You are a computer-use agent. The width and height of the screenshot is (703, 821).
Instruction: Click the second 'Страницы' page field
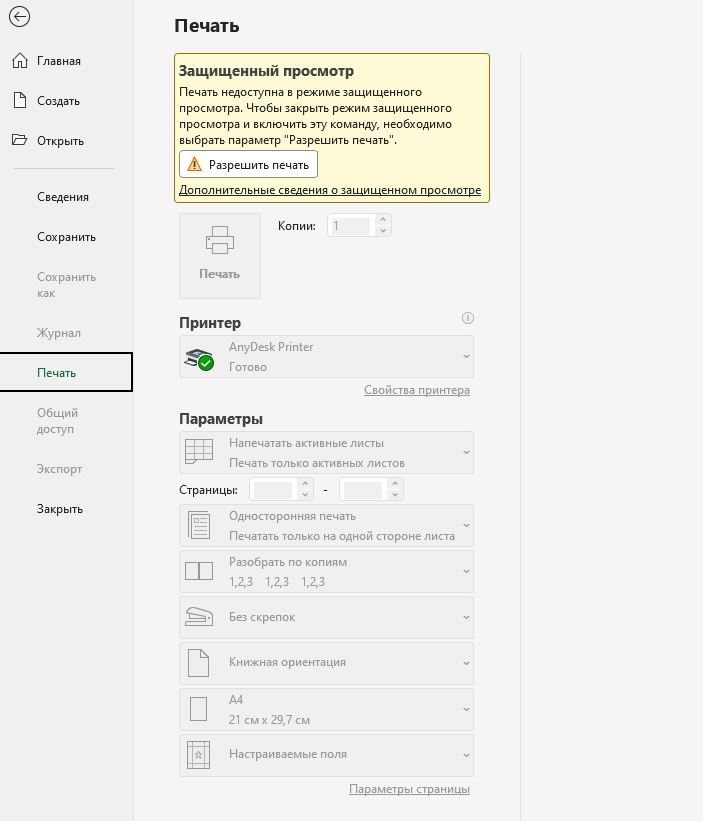[x=363, y=490]
